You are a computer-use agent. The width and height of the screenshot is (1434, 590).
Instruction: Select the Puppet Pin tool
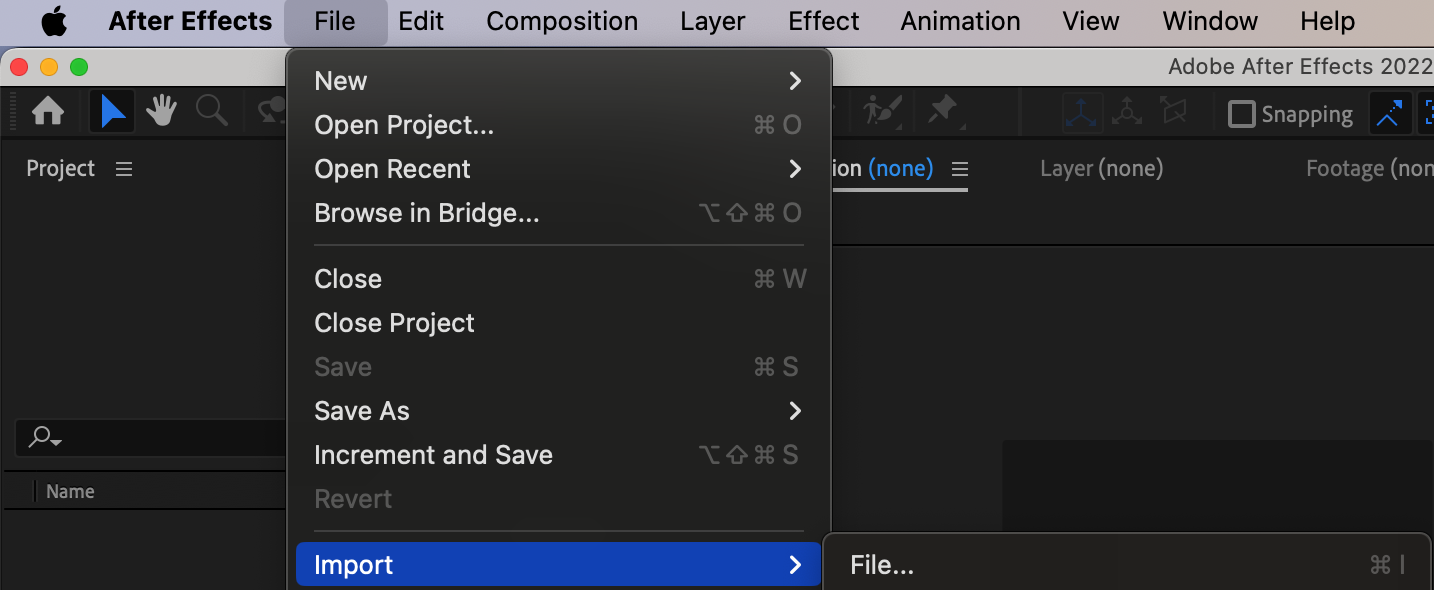[942, 112]
